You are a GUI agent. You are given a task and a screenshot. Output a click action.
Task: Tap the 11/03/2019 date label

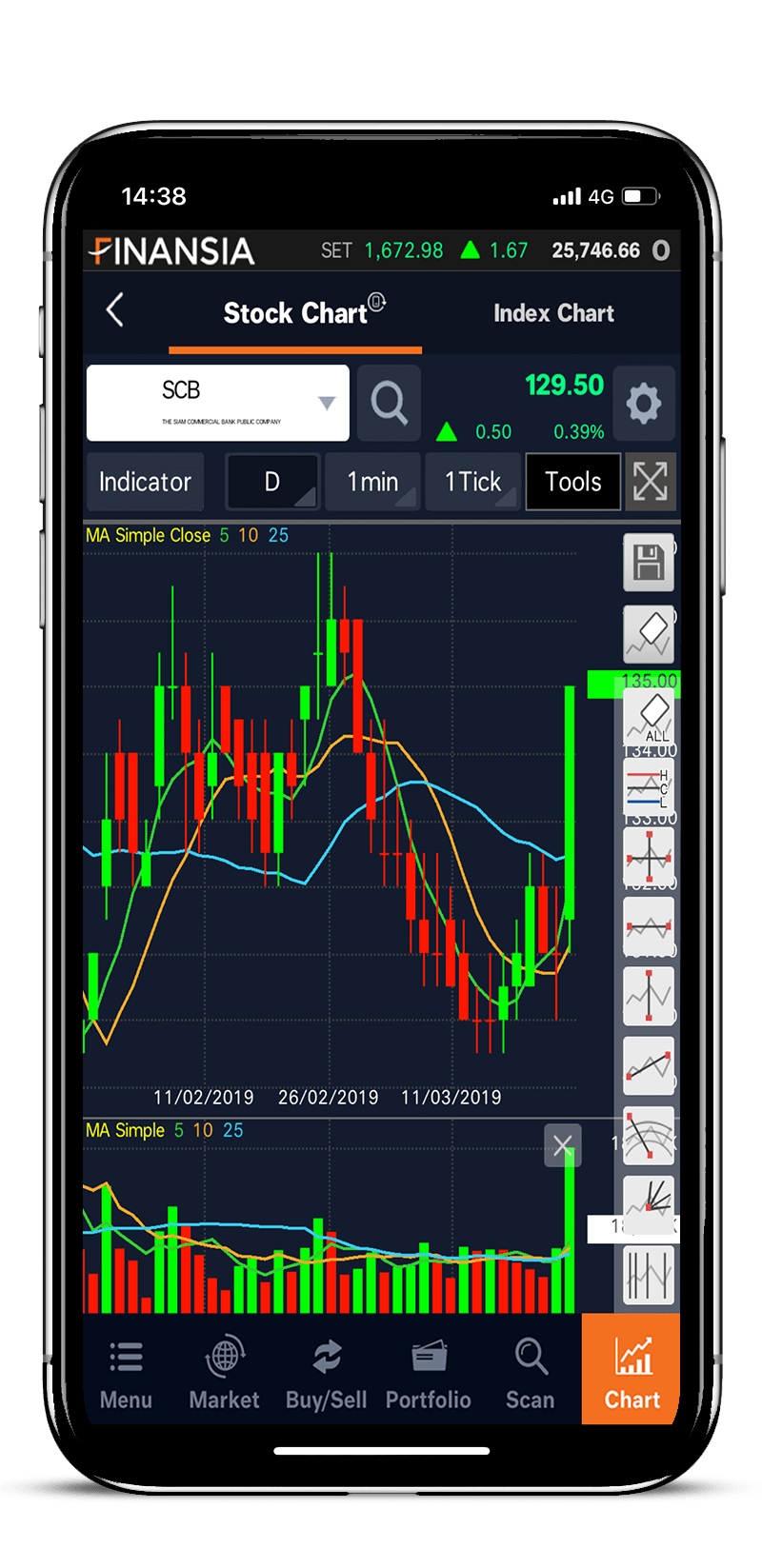451,1097
